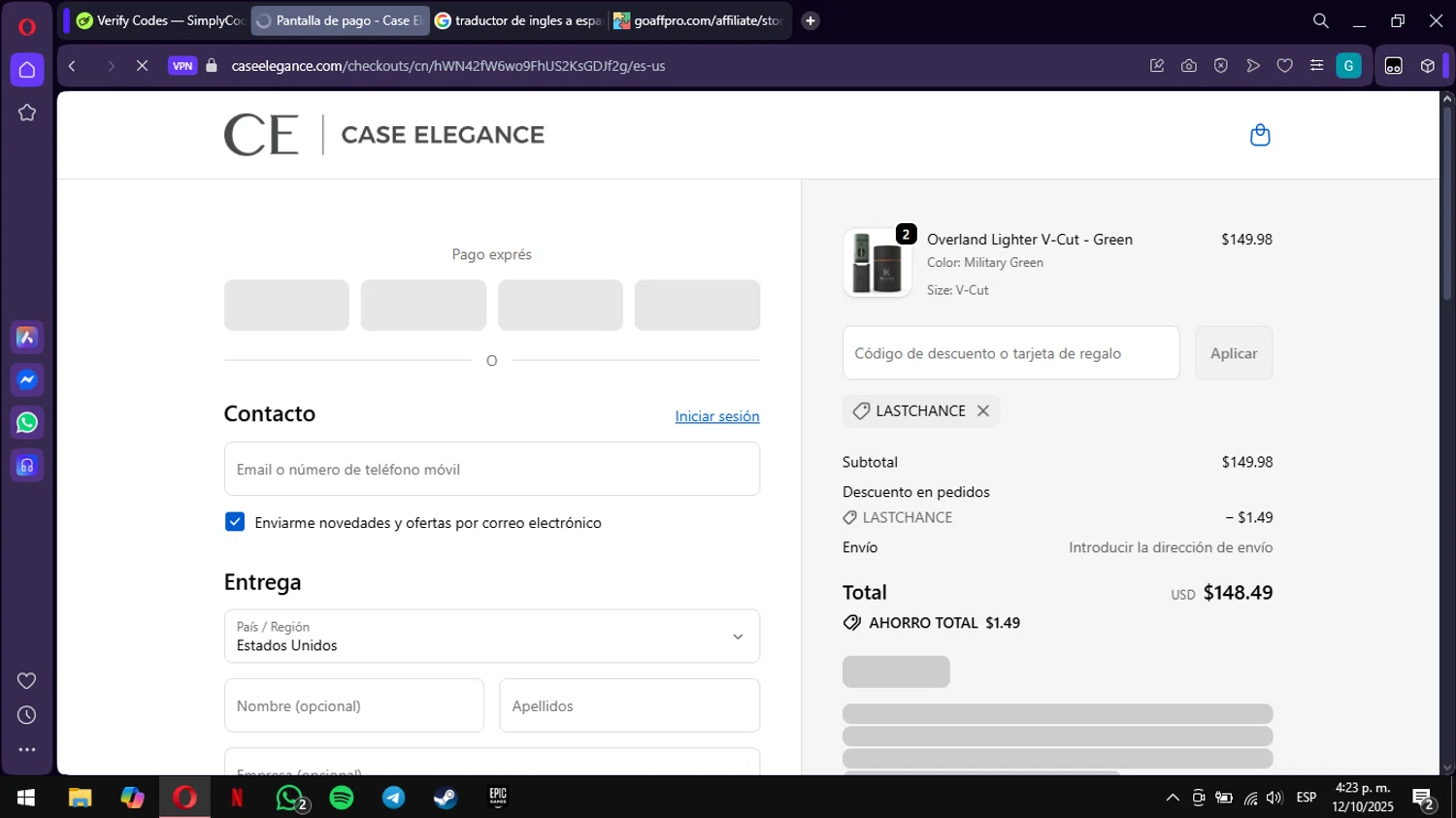Click the Aplicar button
The height and width of the screenshot is (818, 1456).
click(1234, 353)
